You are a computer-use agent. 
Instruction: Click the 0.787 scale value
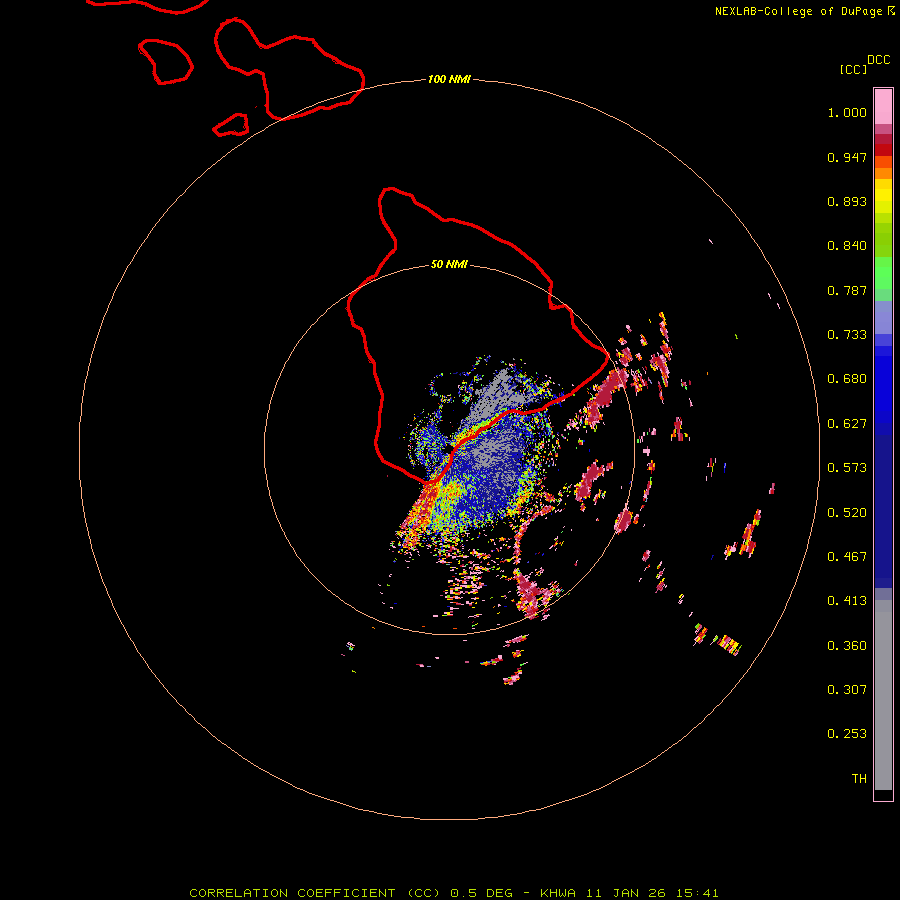click(847, 290)
